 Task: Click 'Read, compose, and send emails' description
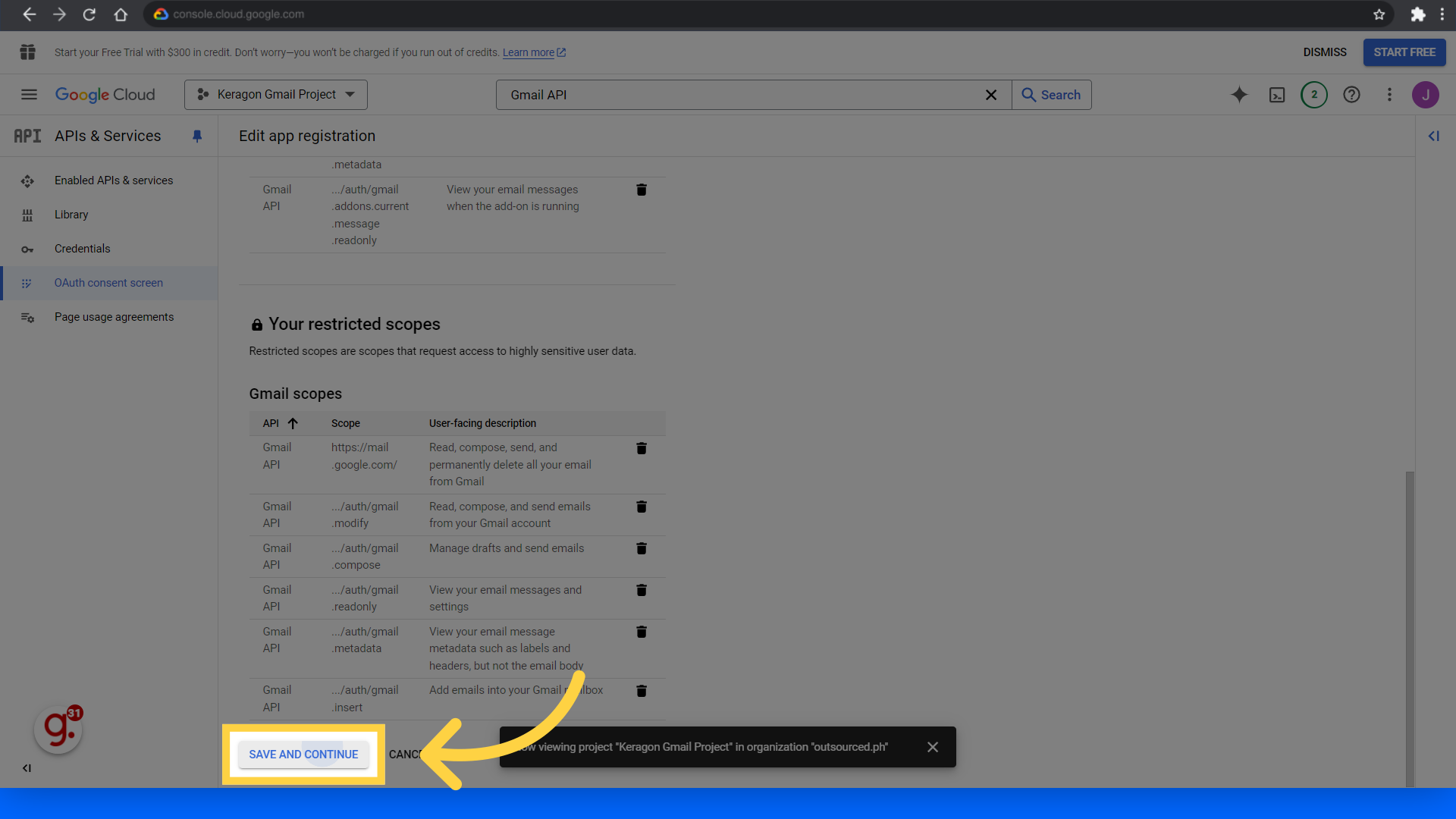point(510,515)
